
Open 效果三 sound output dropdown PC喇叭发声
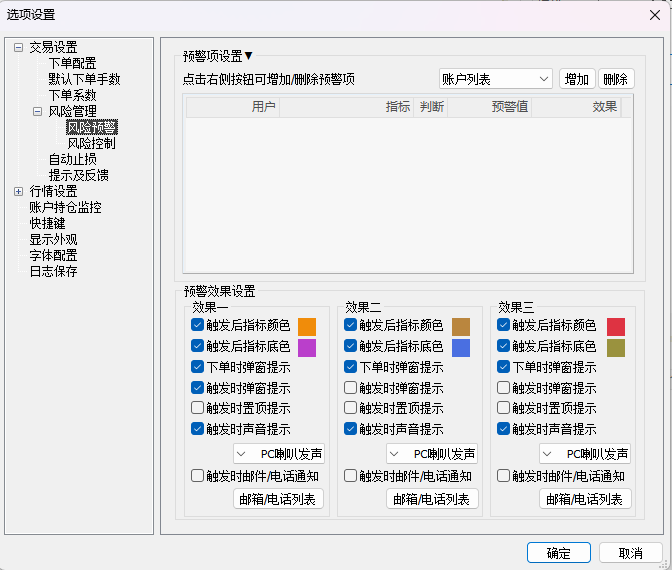point(585,453)
